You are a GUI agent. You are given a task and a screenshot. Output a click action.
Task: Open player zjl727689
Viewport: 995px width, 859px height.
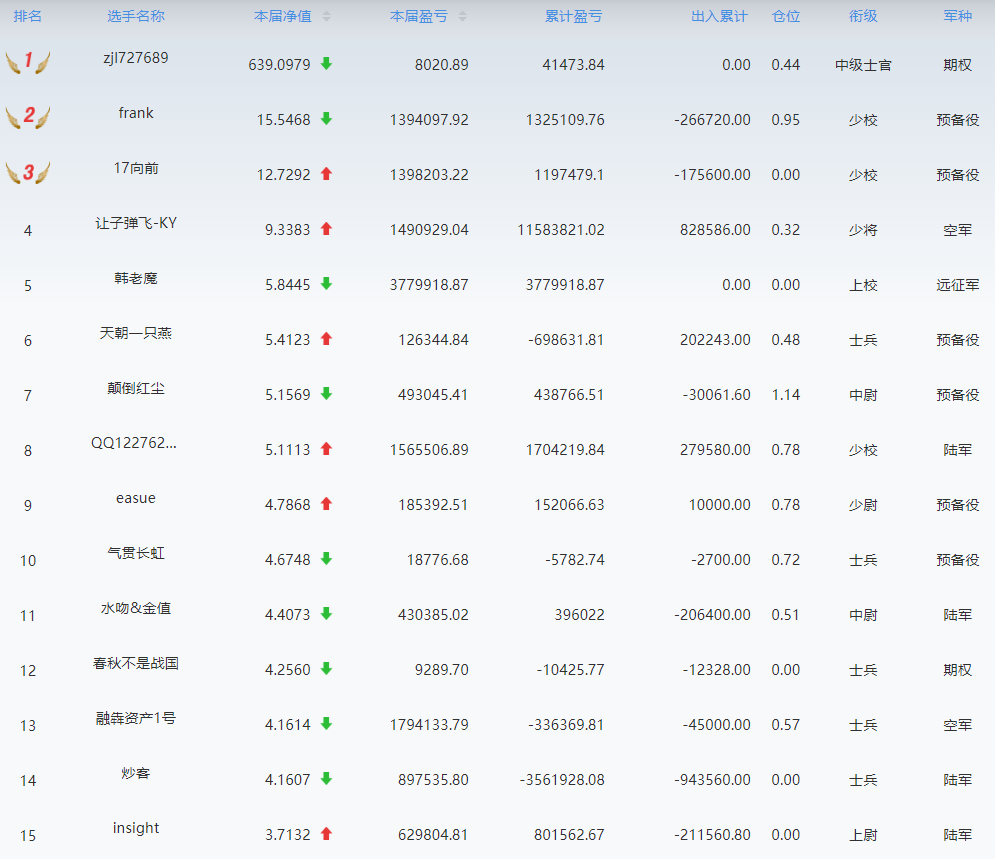[x=136, y=58]
